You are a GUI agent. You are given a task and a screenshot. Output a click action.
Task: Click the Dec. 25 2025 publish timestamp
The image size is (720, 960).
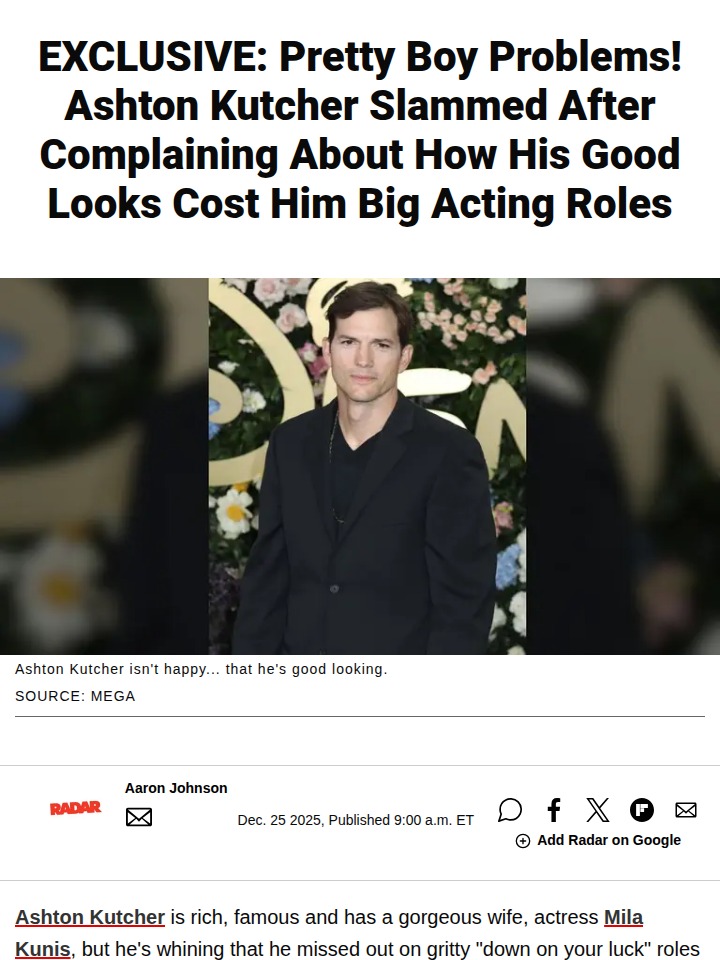coord(355,820)
